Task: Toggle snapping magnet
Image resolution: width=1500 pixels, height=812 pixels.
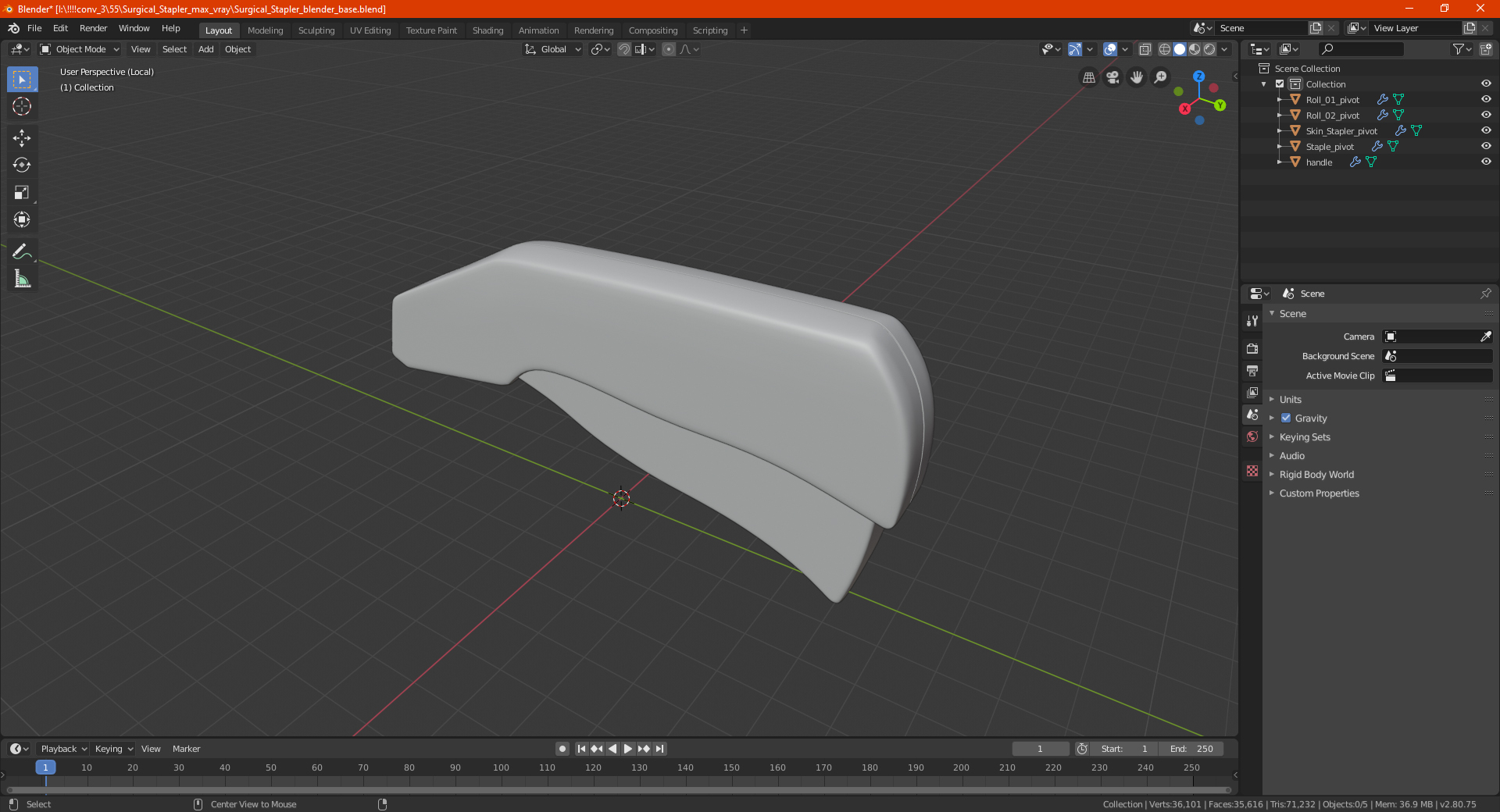Action: point(624,49)
